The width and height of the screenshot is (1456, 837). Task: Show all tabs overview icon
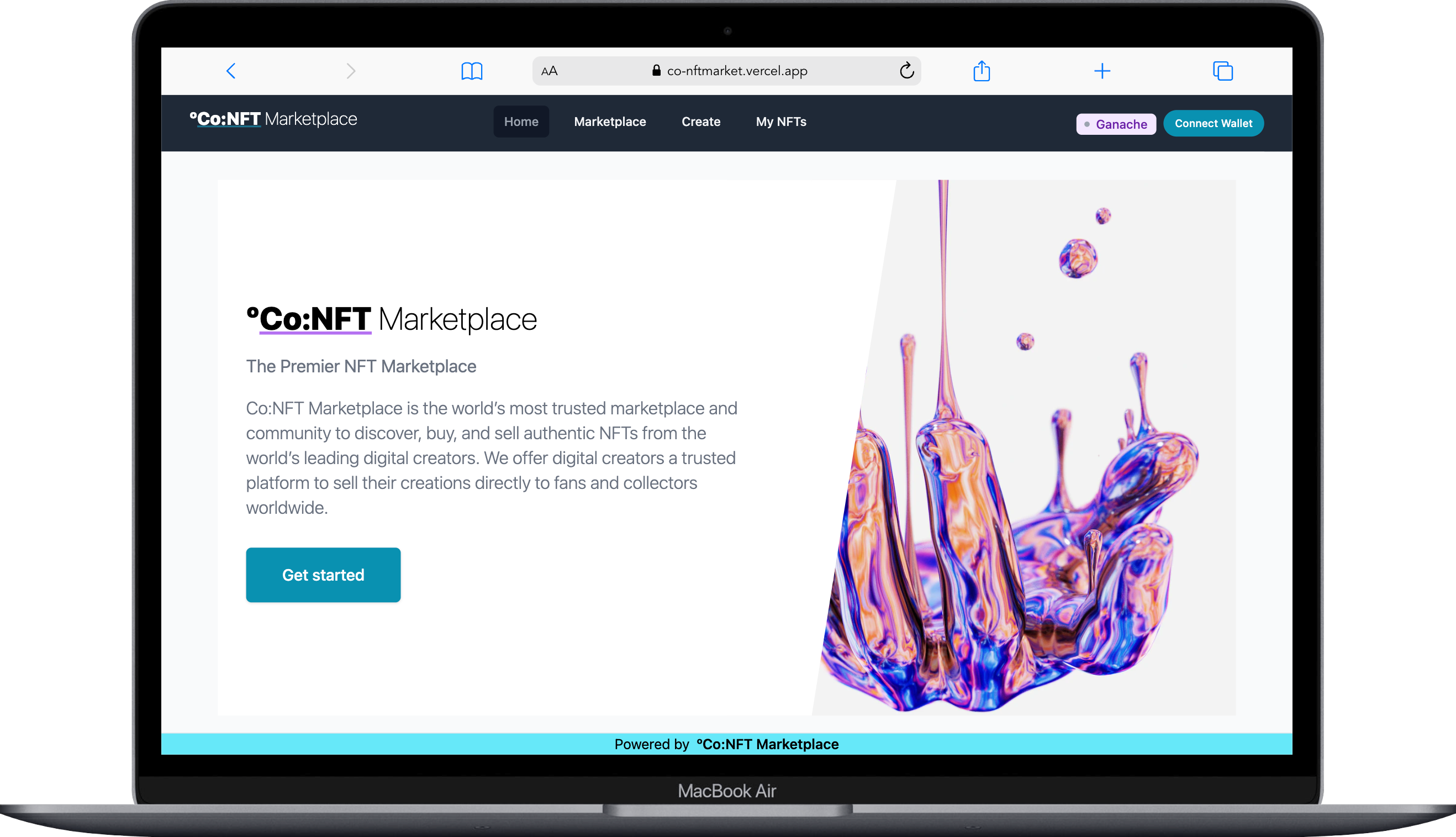(x=1223, y=71)
